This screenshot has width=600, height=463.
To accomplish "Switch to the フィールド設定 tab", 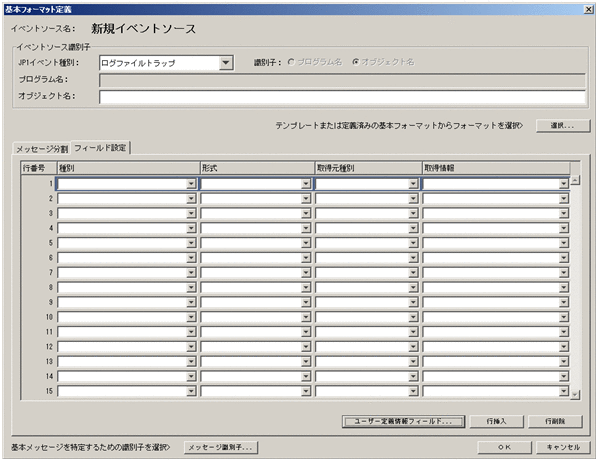I will pos(101,148).
